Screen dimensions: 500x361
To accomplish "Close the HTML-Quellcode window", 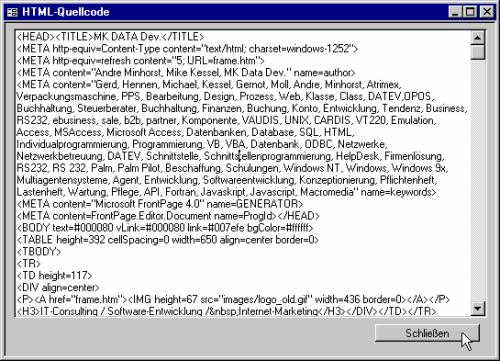I will click(487, 12).
